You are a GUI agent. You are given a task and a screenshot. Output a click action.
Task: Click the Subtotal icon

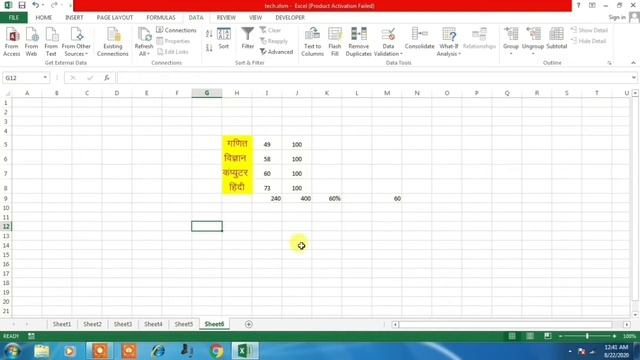pos(556,38)
